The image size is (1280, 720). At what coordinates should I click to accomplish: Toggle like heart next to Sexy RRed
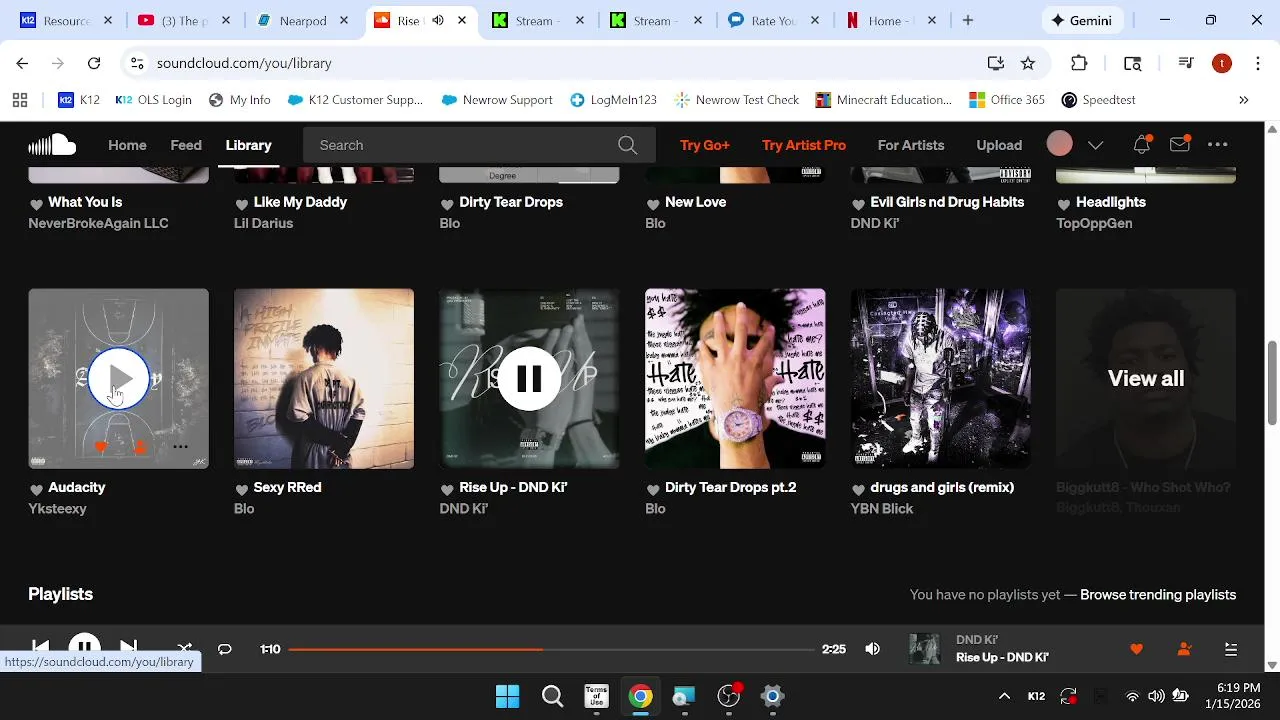(x=241, y=489)
